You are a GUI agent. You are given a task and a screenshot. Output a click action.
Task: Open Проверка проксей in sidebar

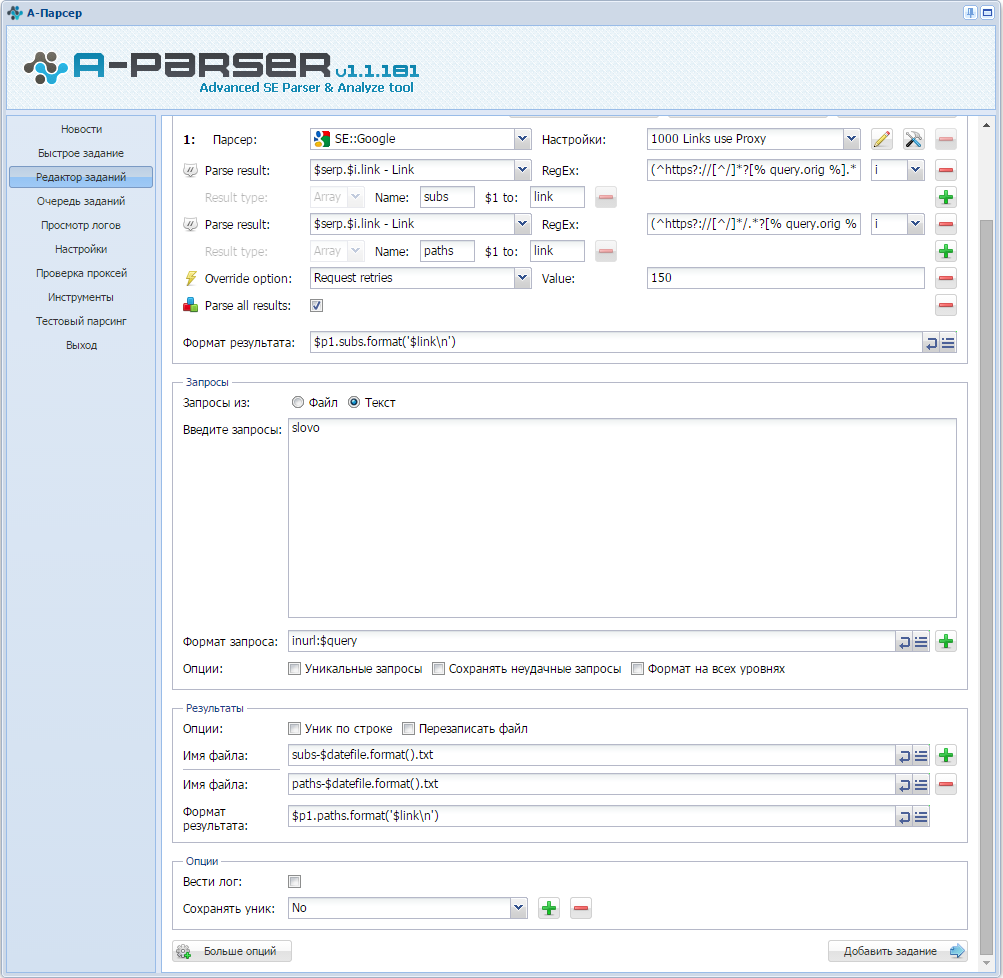(x=81, y=273)
